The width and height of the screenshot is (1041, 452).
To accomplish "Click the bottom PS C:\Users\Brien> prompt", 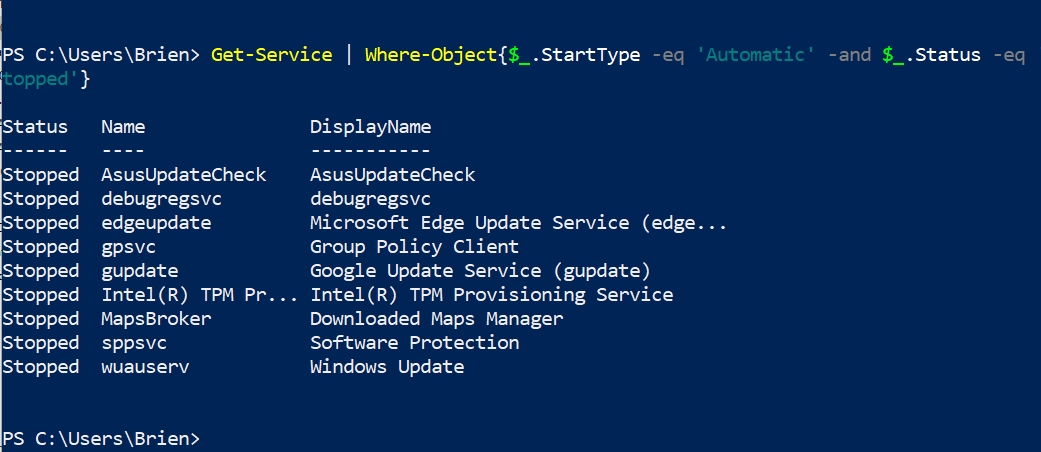I will 100,439.
